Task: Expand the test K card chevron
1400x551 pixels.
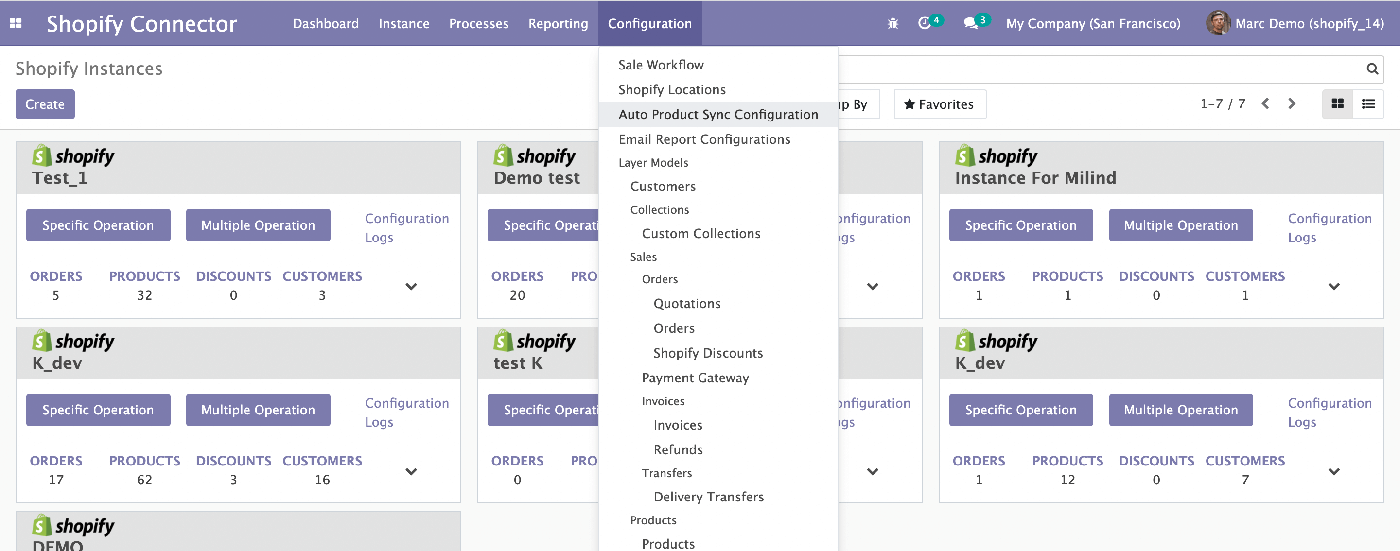Action: click(873, 471)
